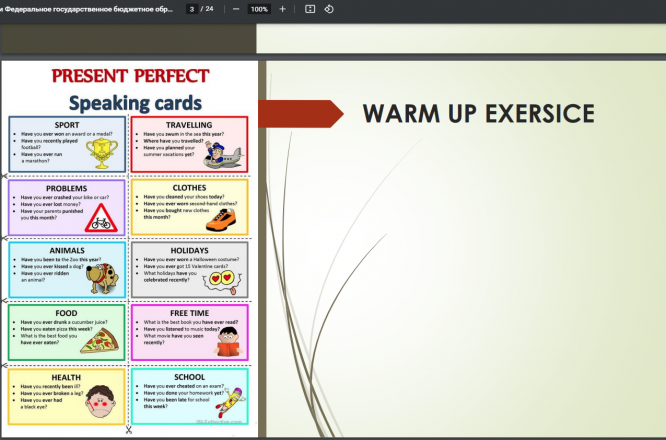Click the CLOTHES card heading
Viewport: 666px width, 440px height.
[189, 188]
